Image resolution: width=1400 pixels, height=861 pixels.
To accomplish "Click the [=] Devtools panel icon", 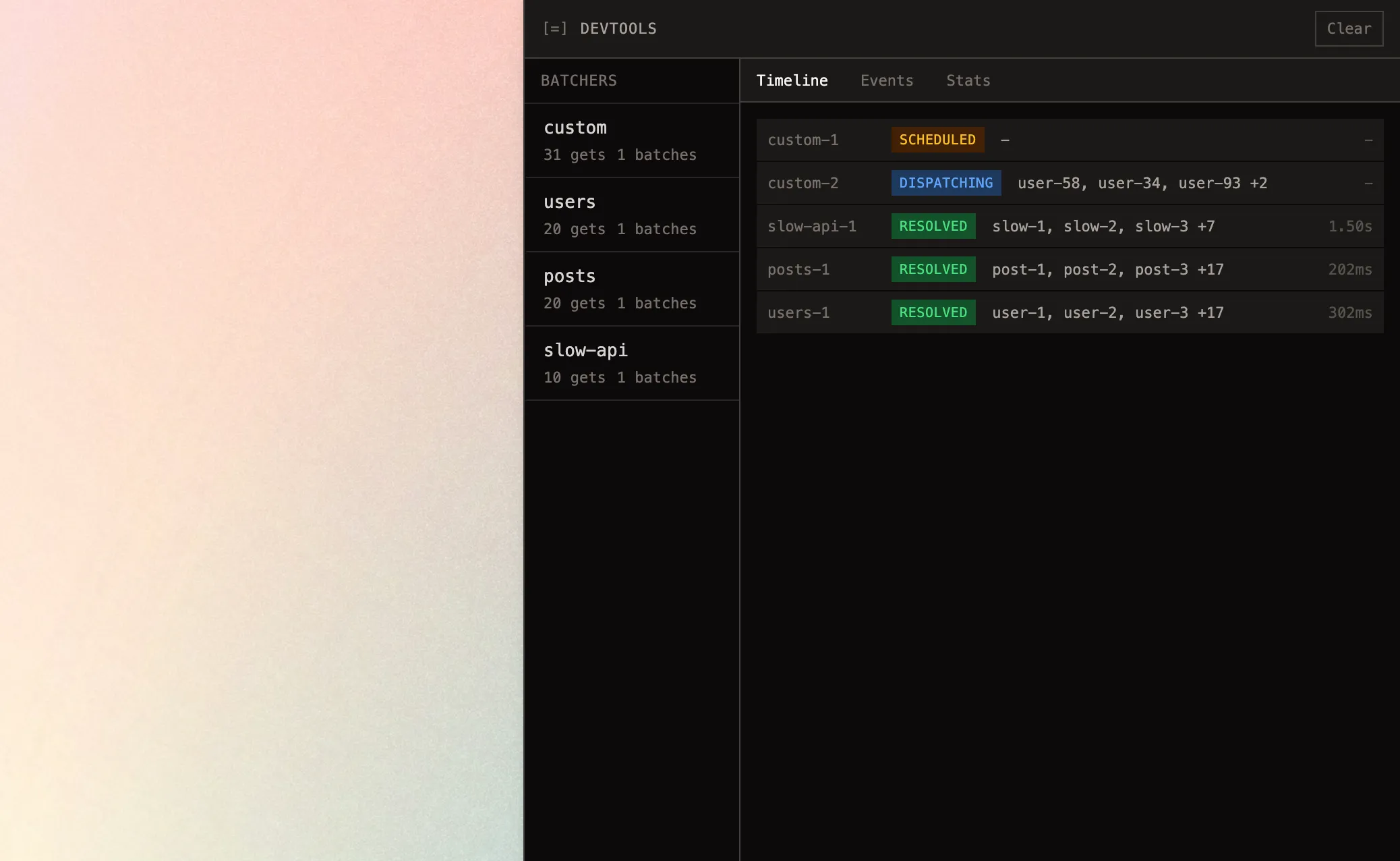I will tap(555, 28).
